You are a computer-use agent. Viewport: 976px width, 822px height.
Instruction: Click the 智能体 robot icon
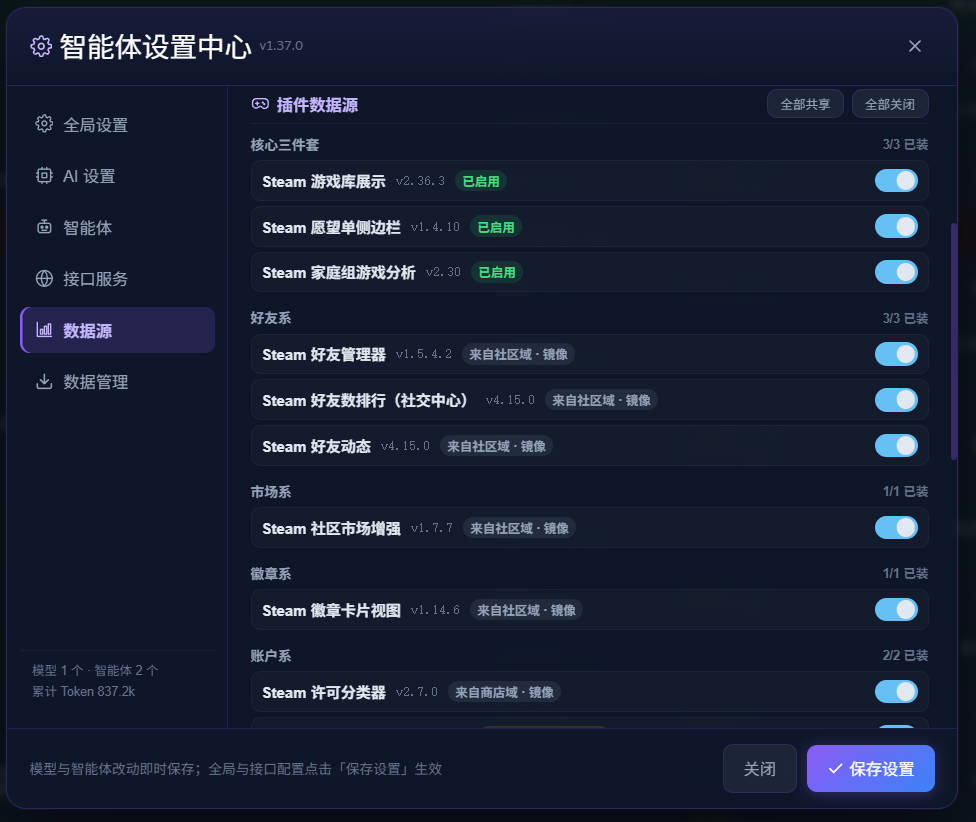tap(44, 227)
